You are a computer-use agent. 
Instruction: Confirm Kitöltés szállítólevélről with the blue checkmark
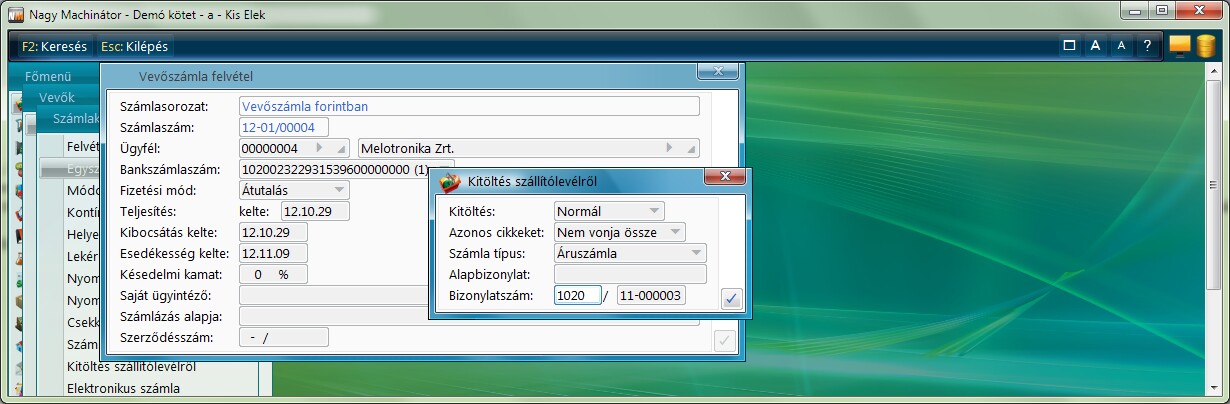732,298
